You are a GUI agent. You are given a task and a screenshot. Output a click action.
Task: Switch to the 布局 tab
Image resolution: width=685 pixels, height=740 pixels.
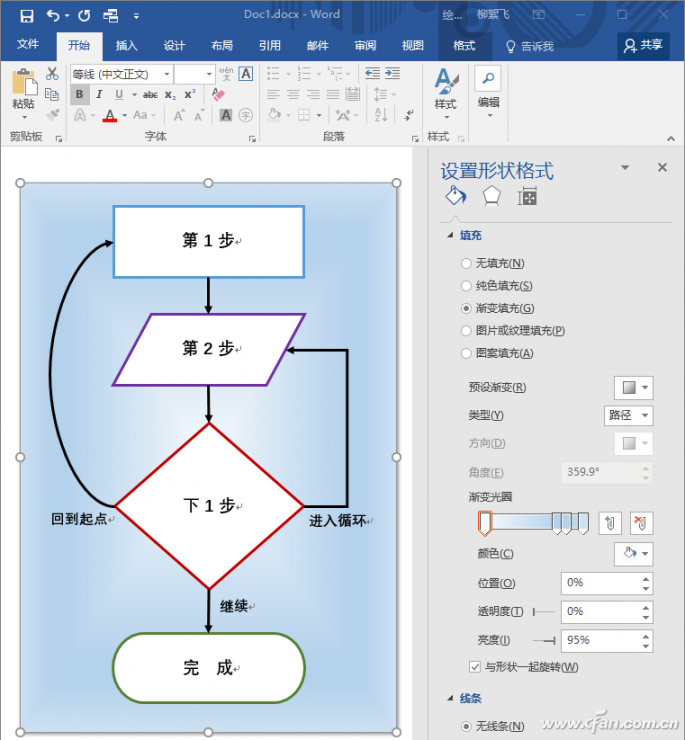222,45
